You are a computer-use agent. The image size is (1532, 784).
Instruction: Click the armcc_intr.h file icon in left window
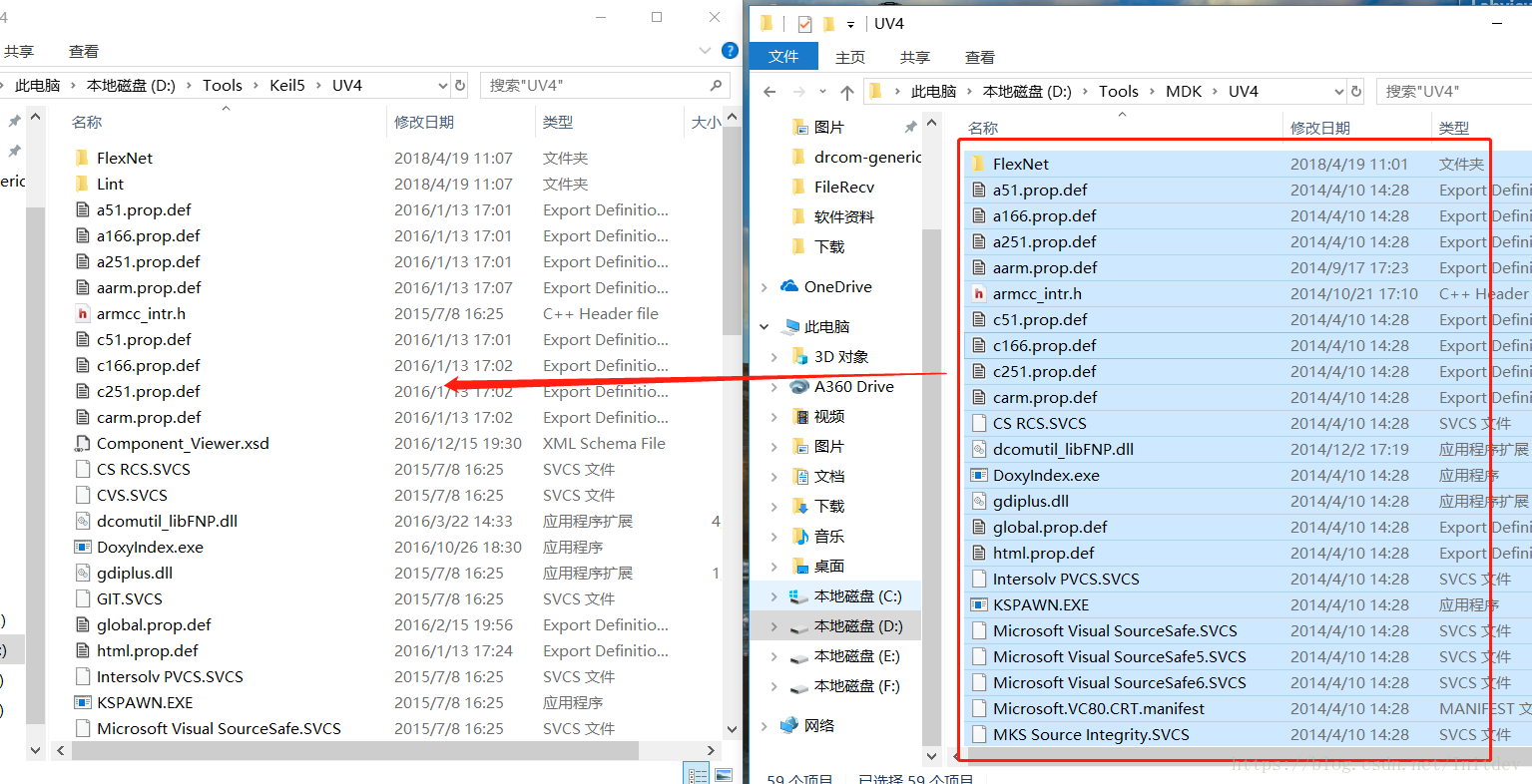coord(83,314)
